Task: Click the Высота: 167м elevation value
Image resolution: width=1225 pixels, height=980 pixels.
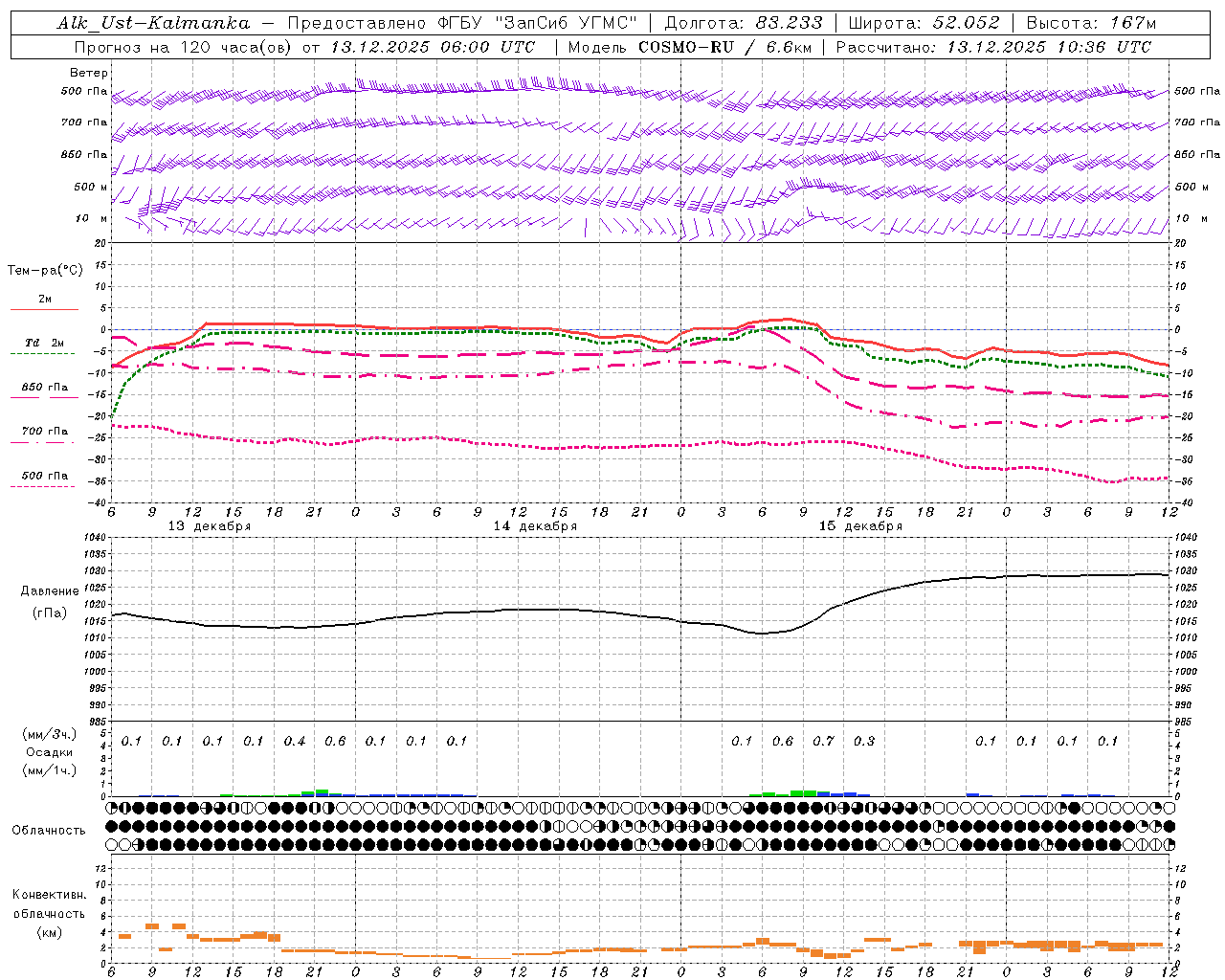Action: tap(1091, 23)
